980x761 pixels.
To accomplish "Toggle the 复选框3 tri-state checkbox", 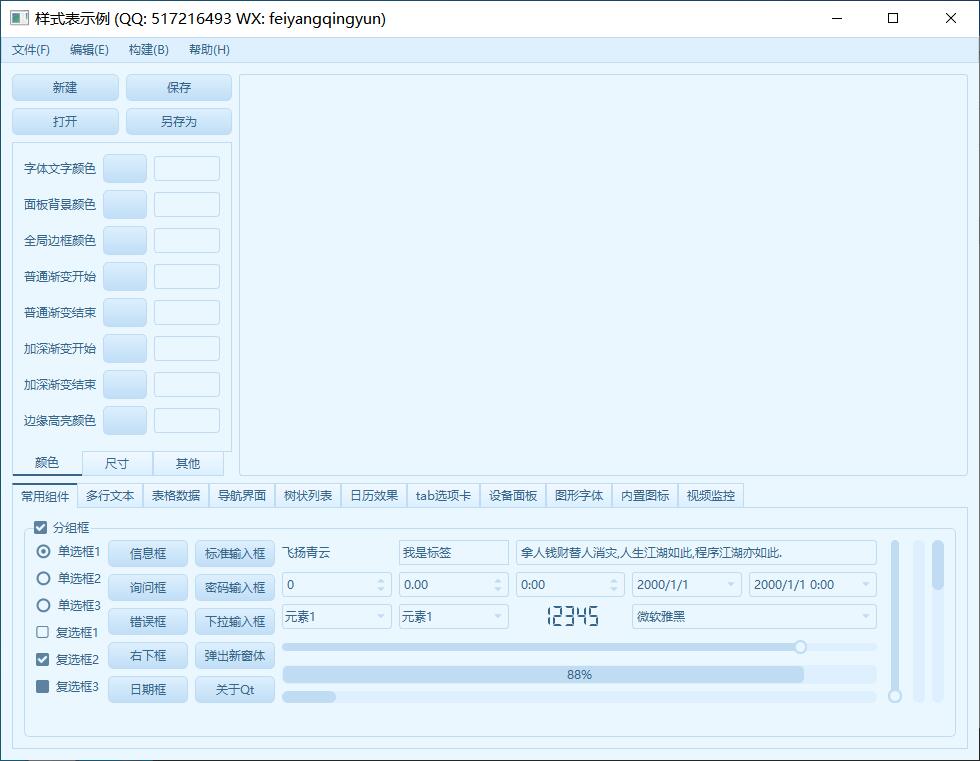I will pyautogui.click(x=42, y=687).
